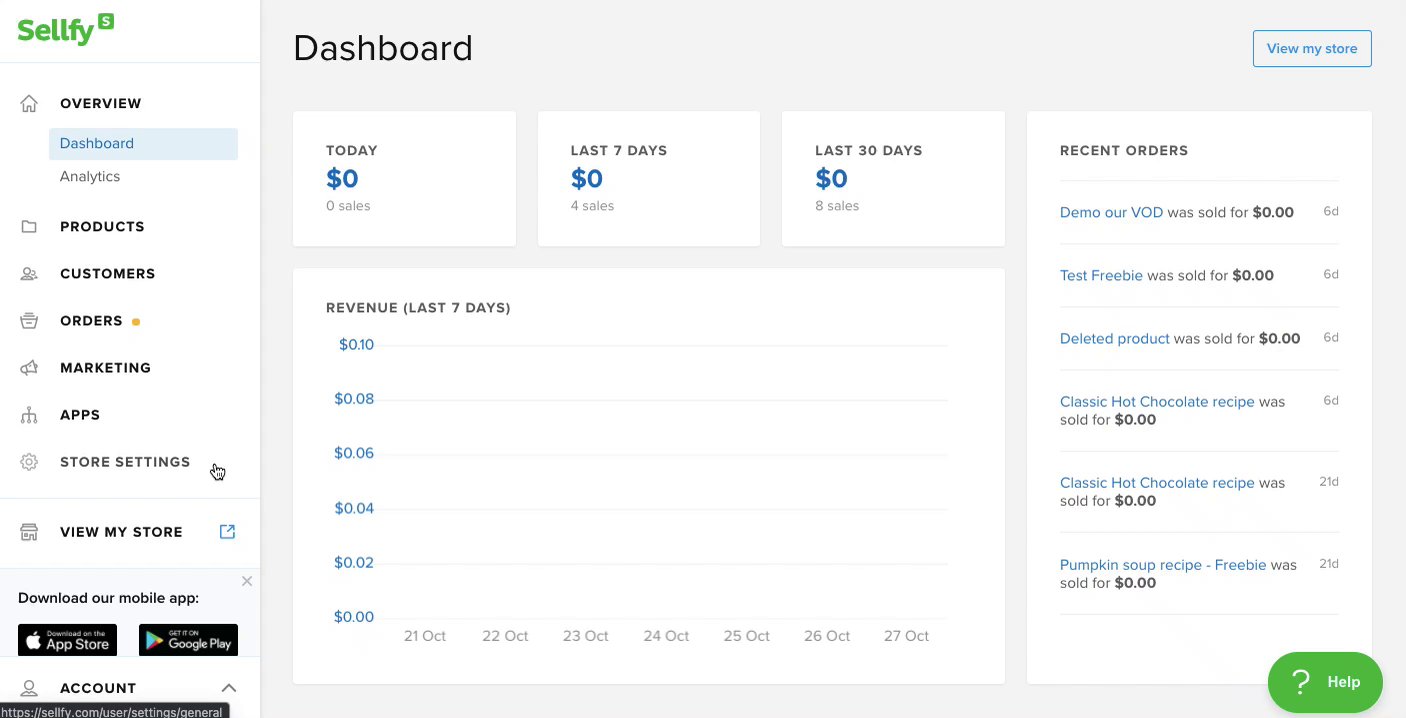
Task: Open the Demo our VOD order link
Action: (x=1111, y=212)
